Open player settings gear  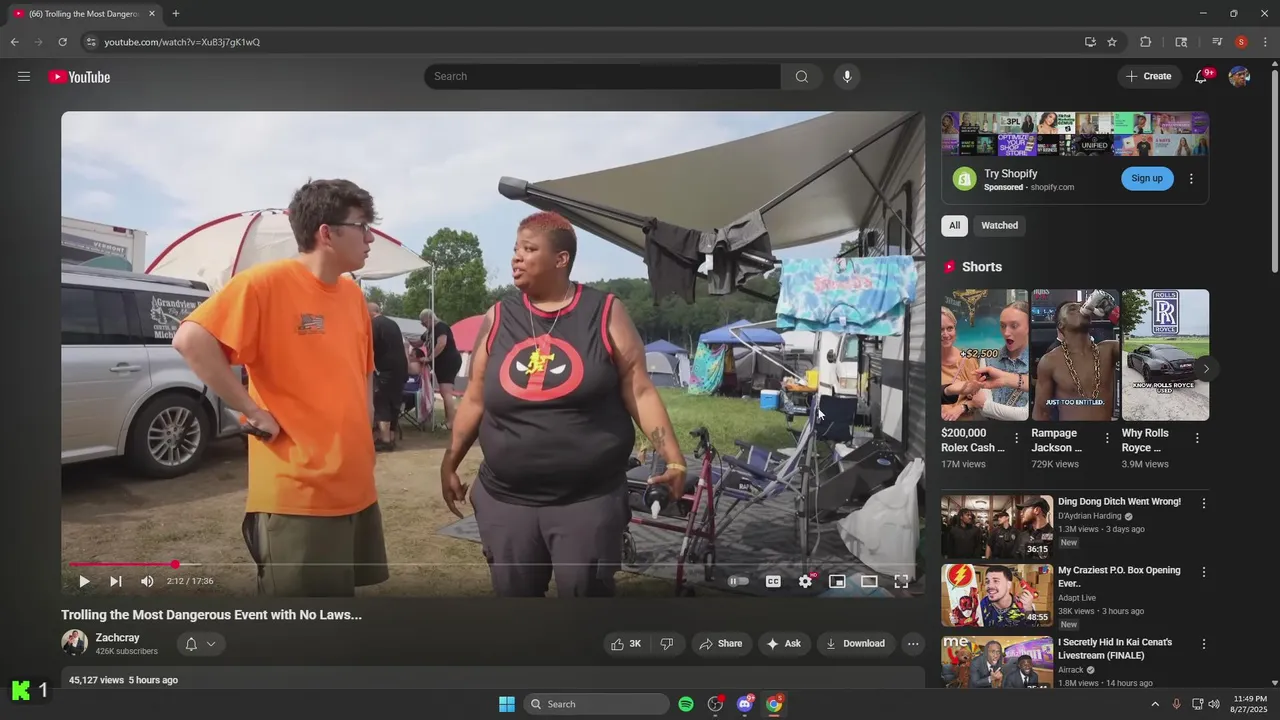(806, 581)
